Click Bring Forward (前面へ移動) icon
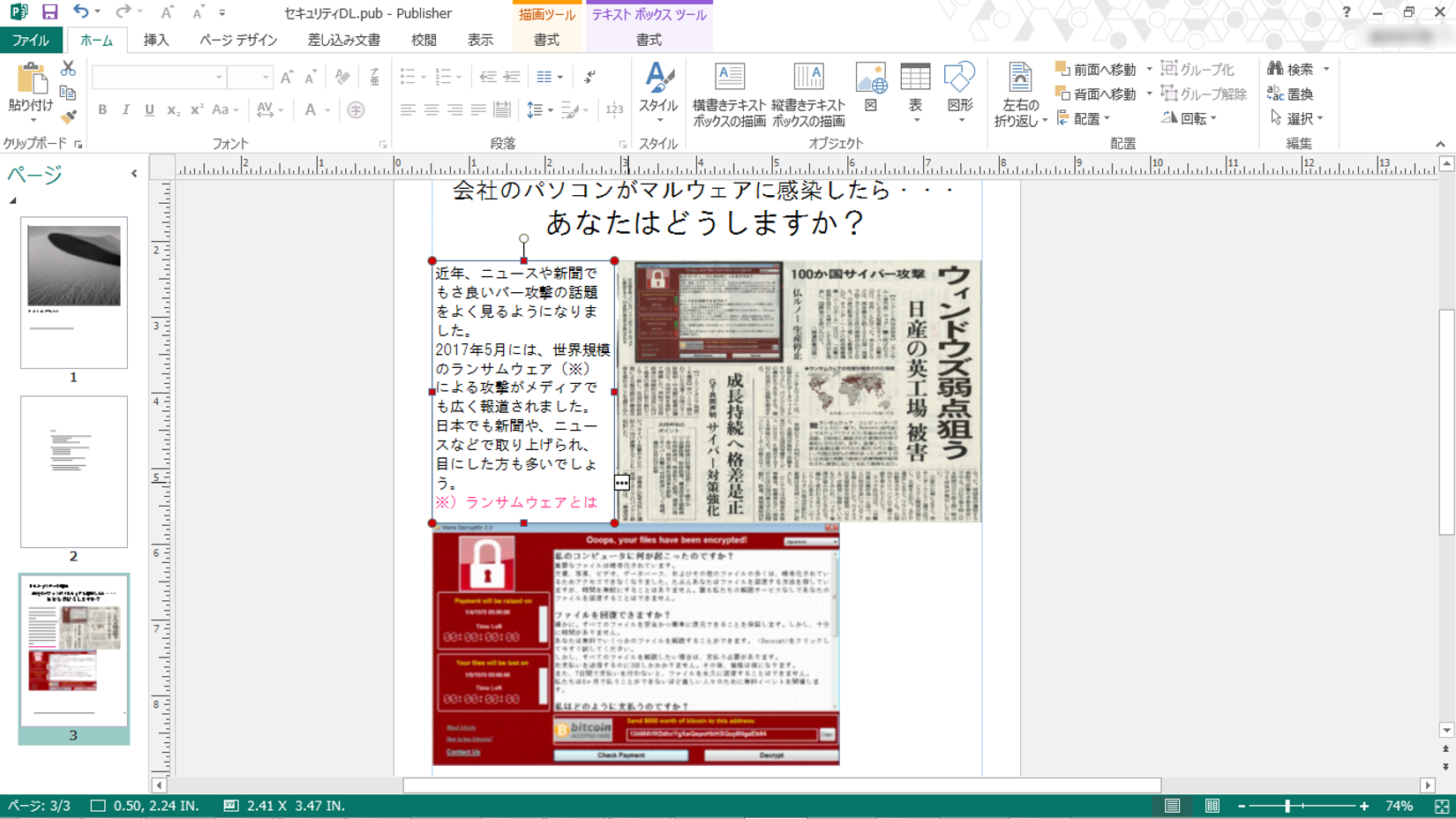The height and width of the screenshot is (819, 1456). tap(1063, 69)
